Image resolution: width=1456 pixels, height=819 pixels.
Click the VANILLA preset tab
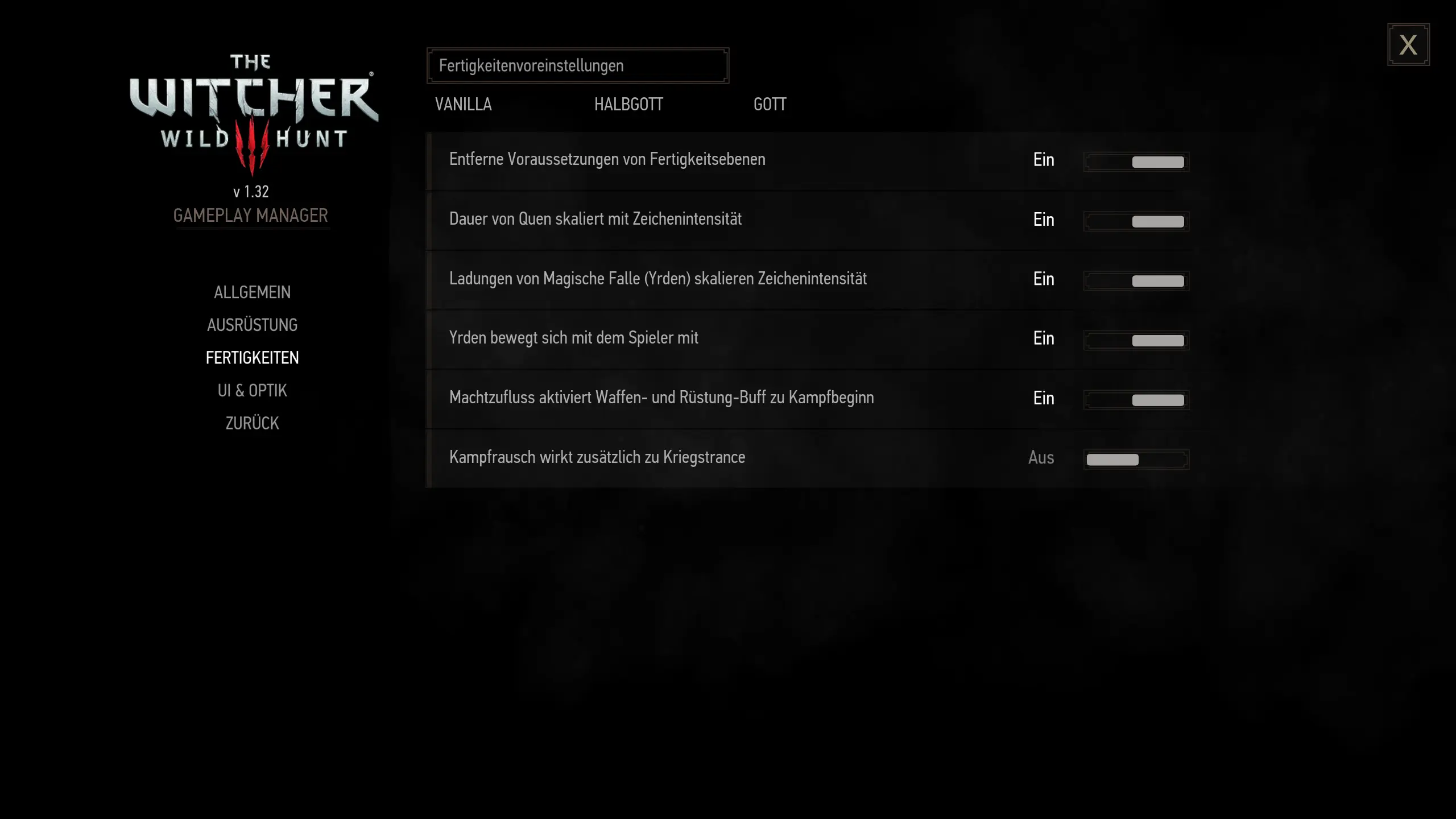pos(463,104)
